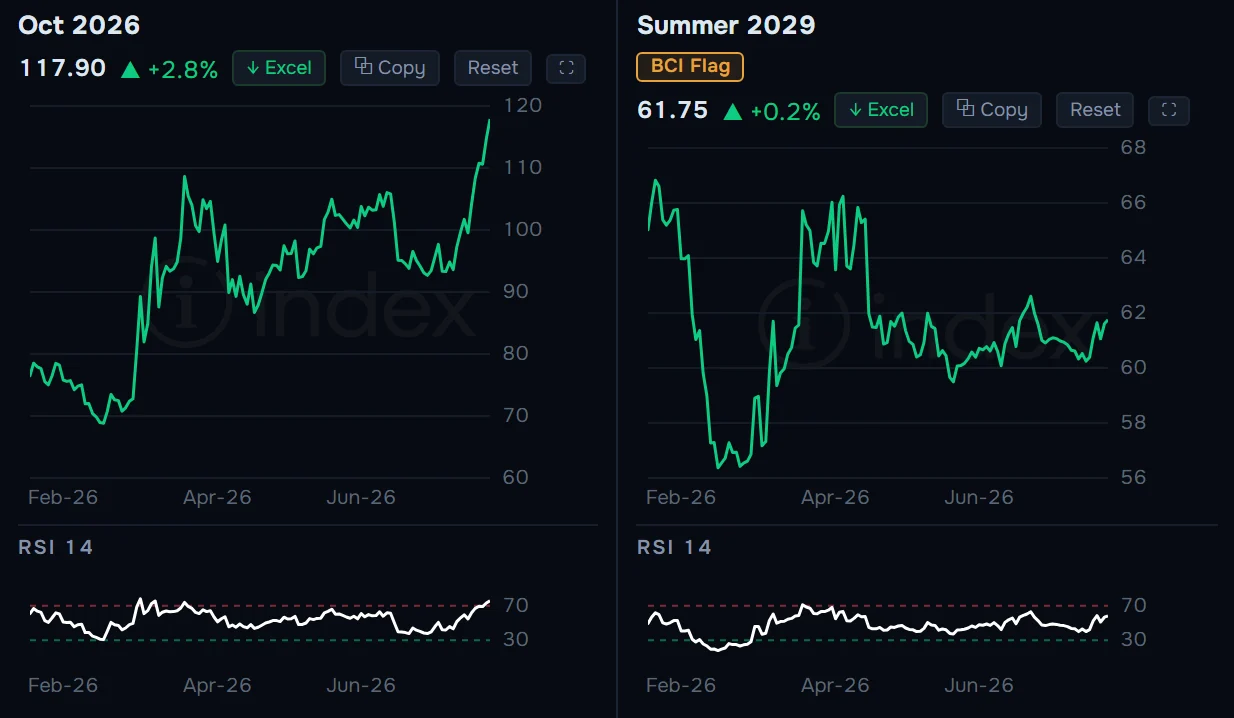
Task: Click Apr-26 on Oct 2026 price axis
Action: click(217, 497)
